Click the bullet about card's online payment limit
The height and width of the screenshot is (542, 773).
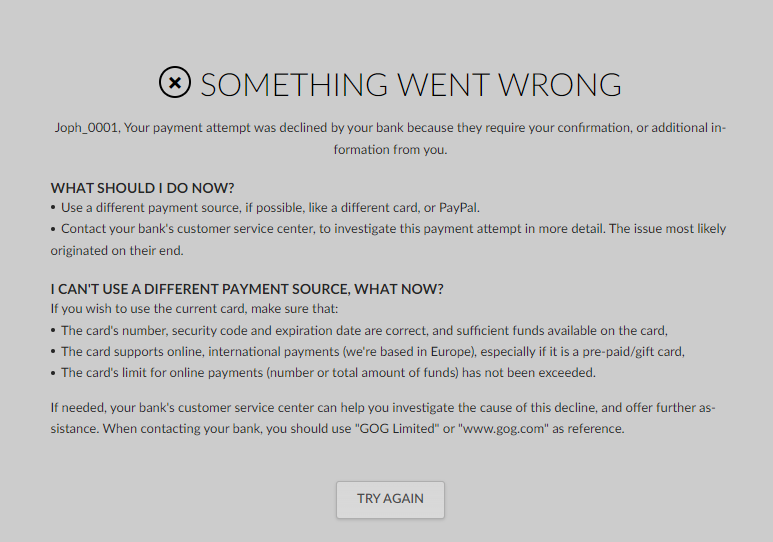pos(325,372)
